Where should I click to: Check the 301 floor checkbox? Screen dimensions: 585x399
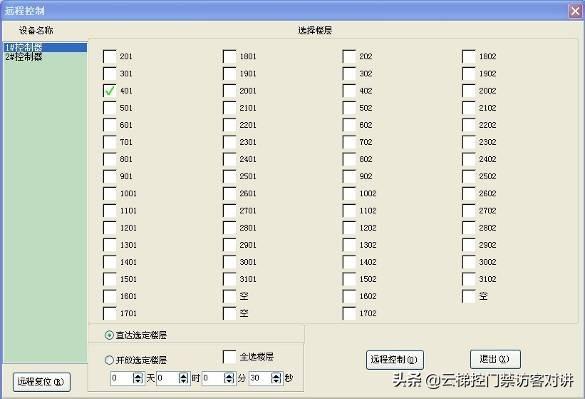click(x=109, y=74)
